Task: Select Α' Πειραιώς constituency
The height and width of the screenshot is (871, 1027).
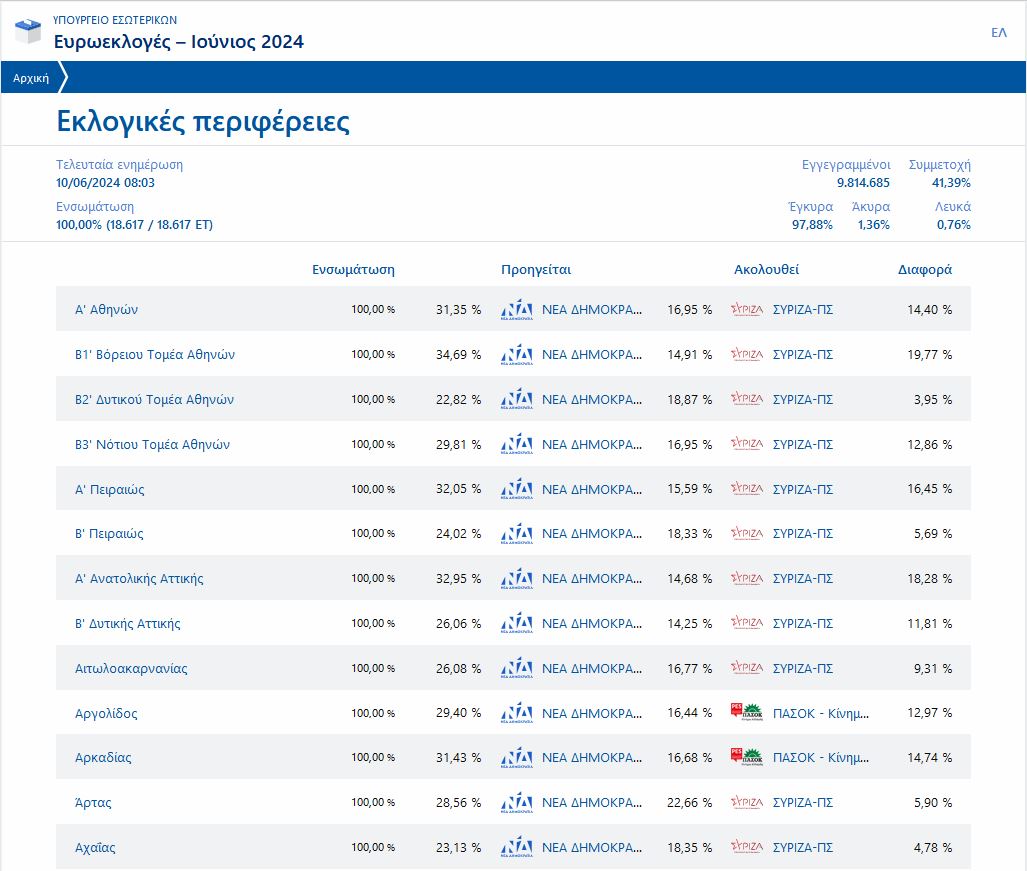Action: (110, 490)
